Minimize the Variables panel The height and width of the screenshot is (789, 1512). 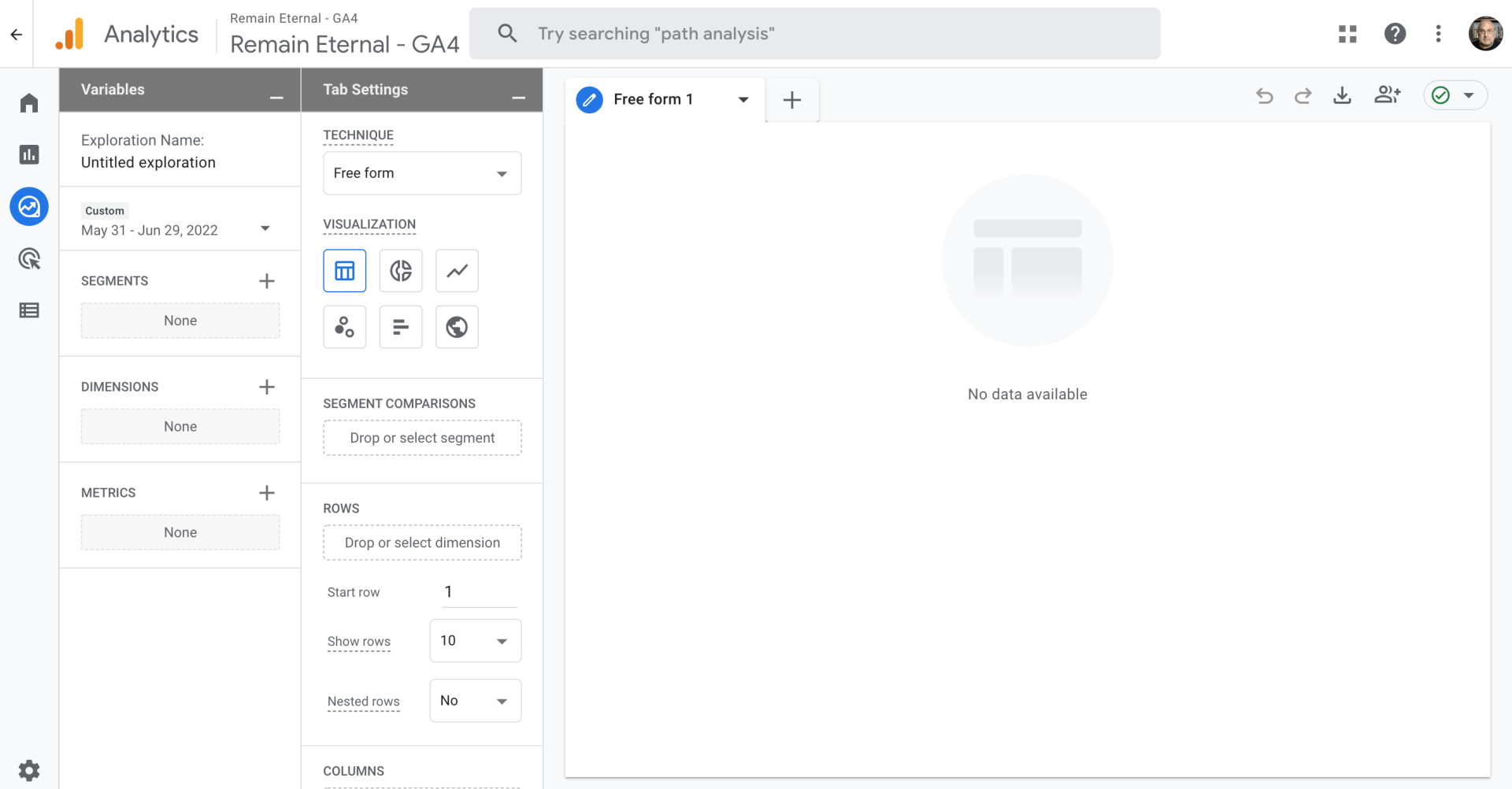pyautogui.click(x=276, y=97)
